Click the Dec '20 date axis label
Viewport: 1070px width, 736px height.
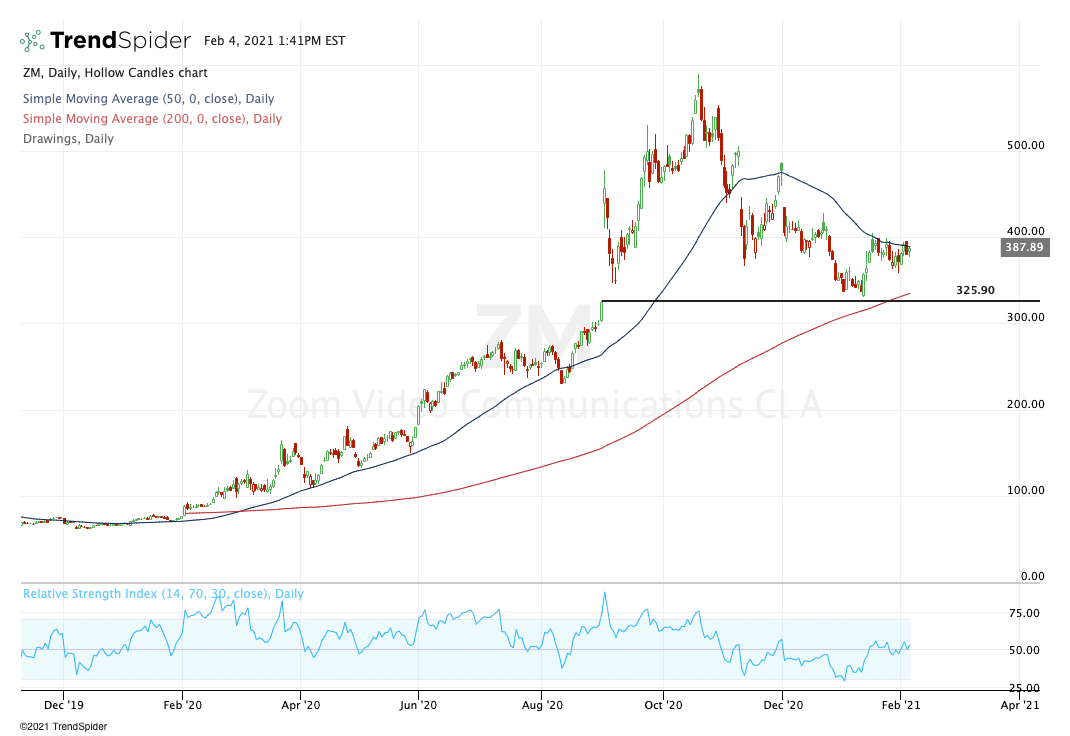[783, 705]
